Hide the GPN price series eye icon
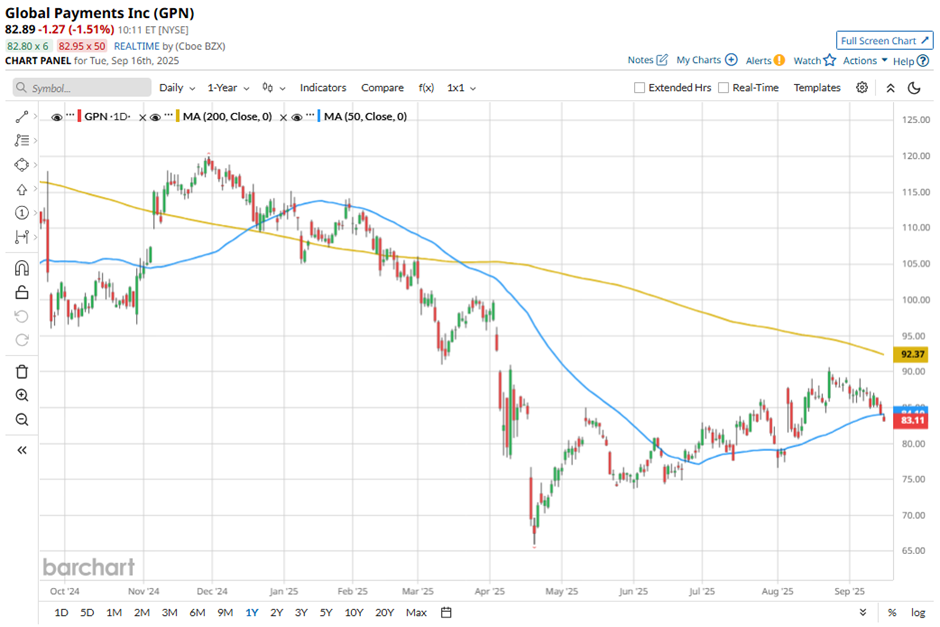Image resolution: width=940 pixels, height=627 pixels. coord(57,117)
